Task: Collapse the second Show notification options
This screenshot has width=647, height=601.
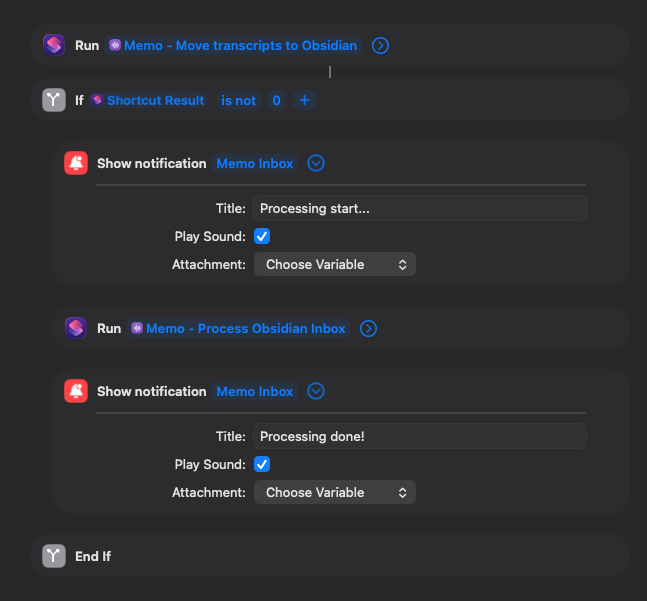Action: (316, 391)
